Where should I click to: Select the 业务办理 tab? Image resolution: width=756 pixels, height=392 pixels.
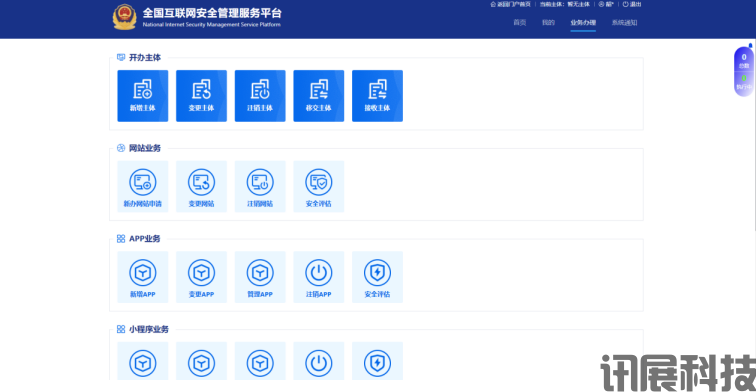[583, 23]
